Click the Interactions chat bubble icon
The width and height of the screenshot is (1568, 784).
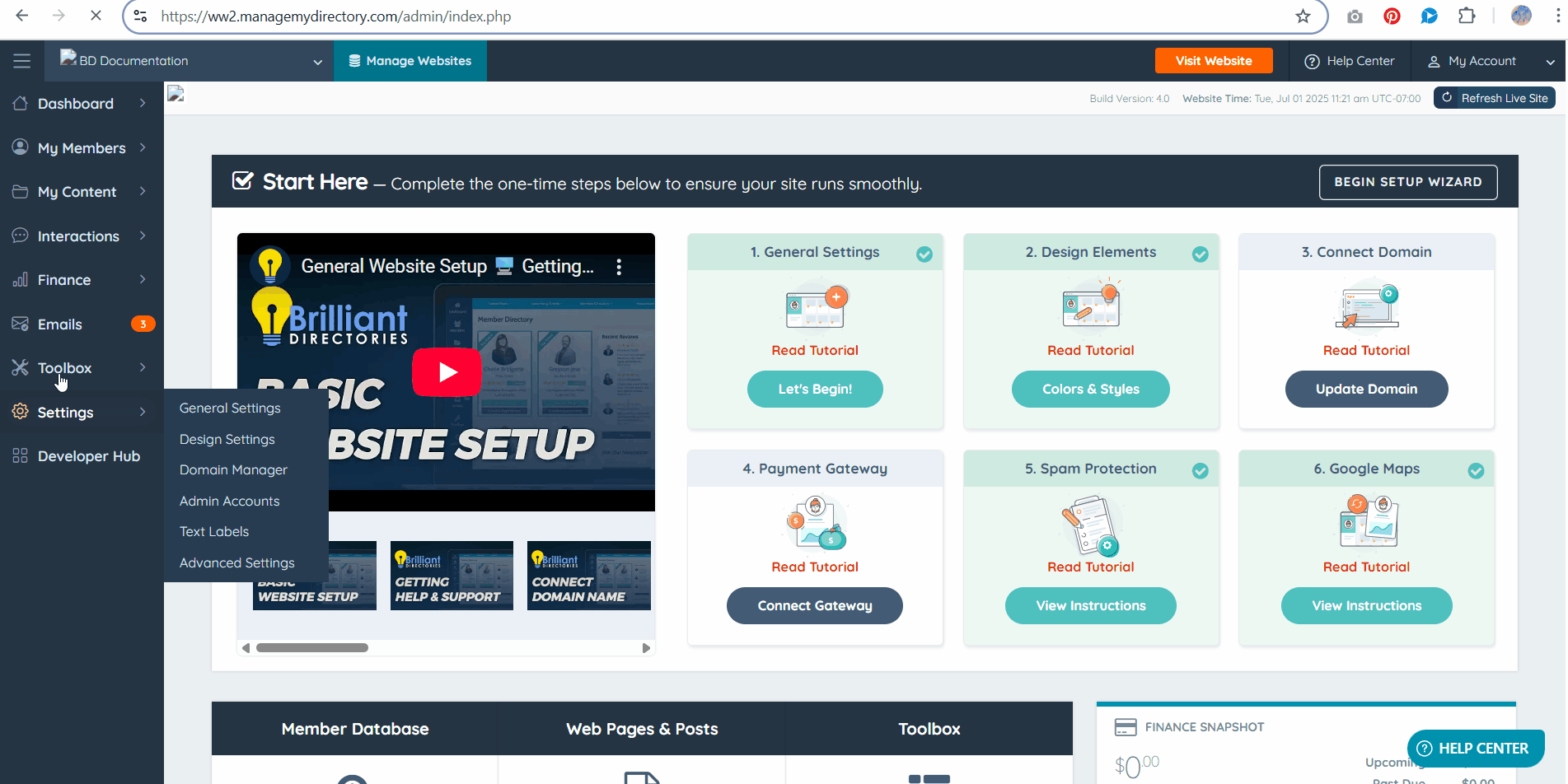coord(21,236)
